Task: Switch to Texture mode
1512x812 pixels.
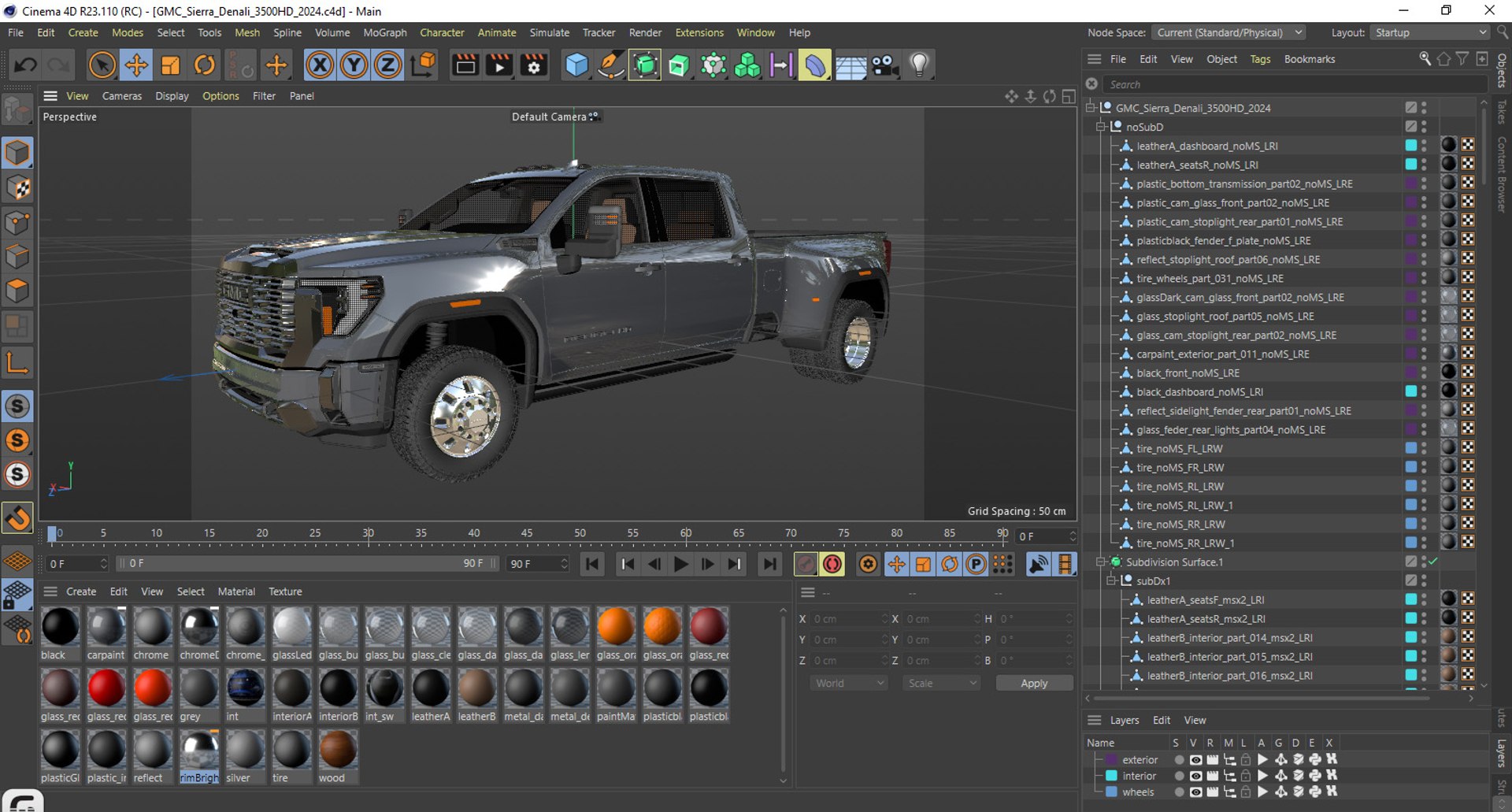Action: pyautogui.click(x=17, y=187)
